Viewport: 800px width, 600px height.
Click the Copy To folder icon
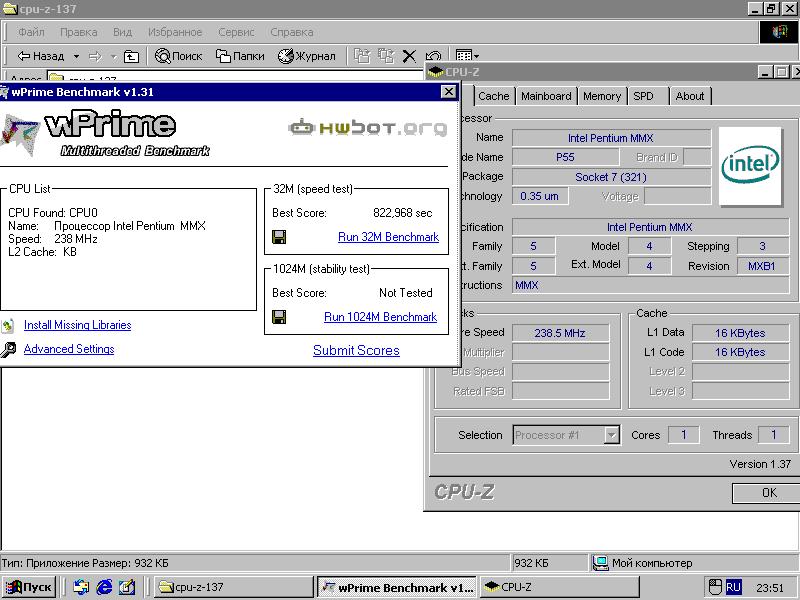386,56
